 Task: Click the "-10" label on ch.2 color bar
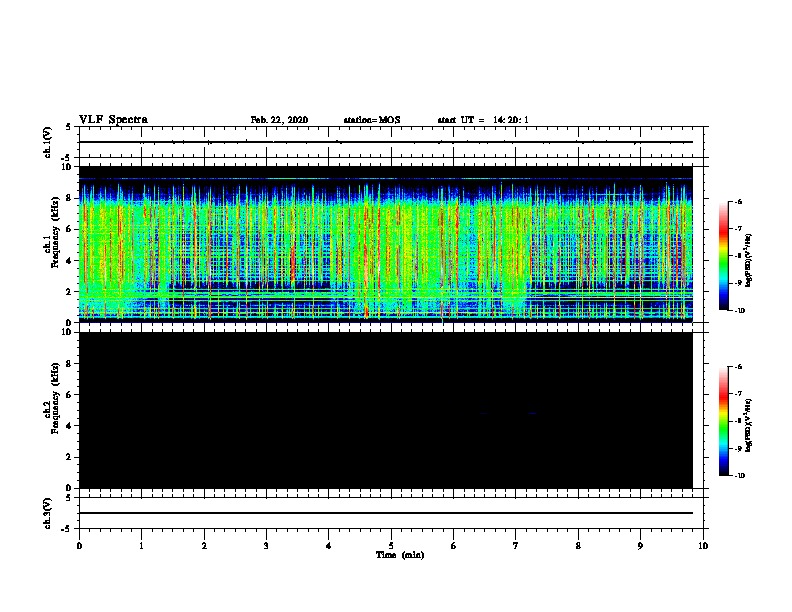pos(739,476)
